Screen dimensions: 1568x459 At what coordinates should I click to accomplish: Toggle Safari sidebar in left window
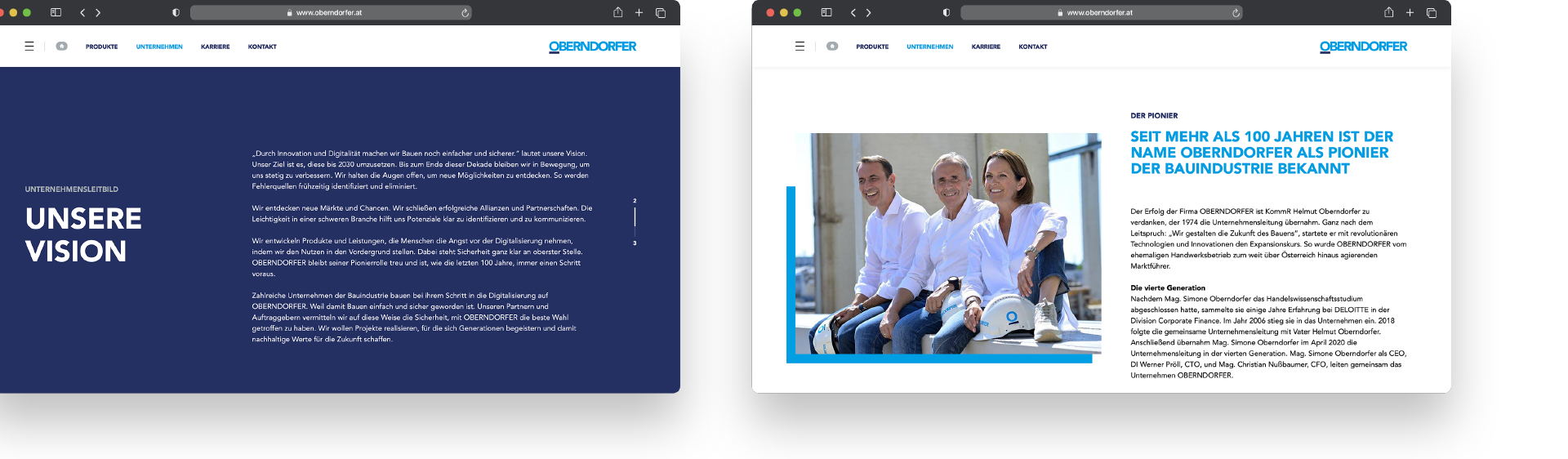(56, 12)
